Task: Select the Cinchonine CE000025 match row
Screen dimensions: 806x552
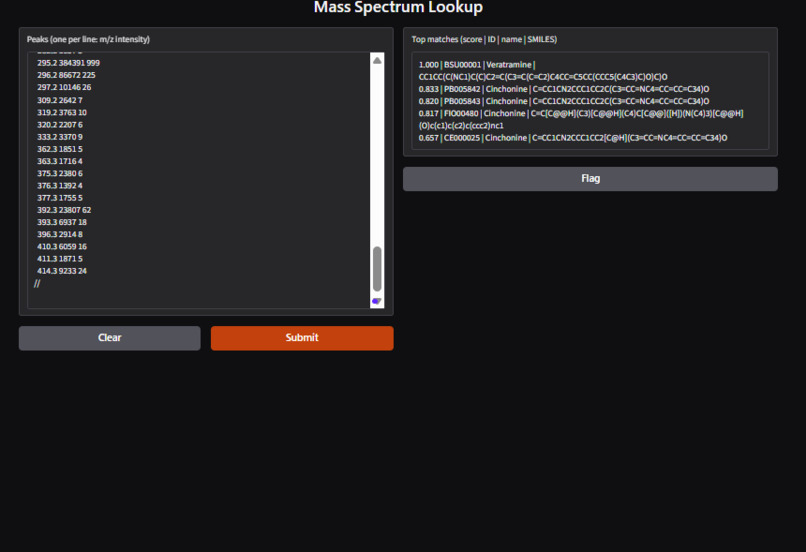Action: [573, 138]
